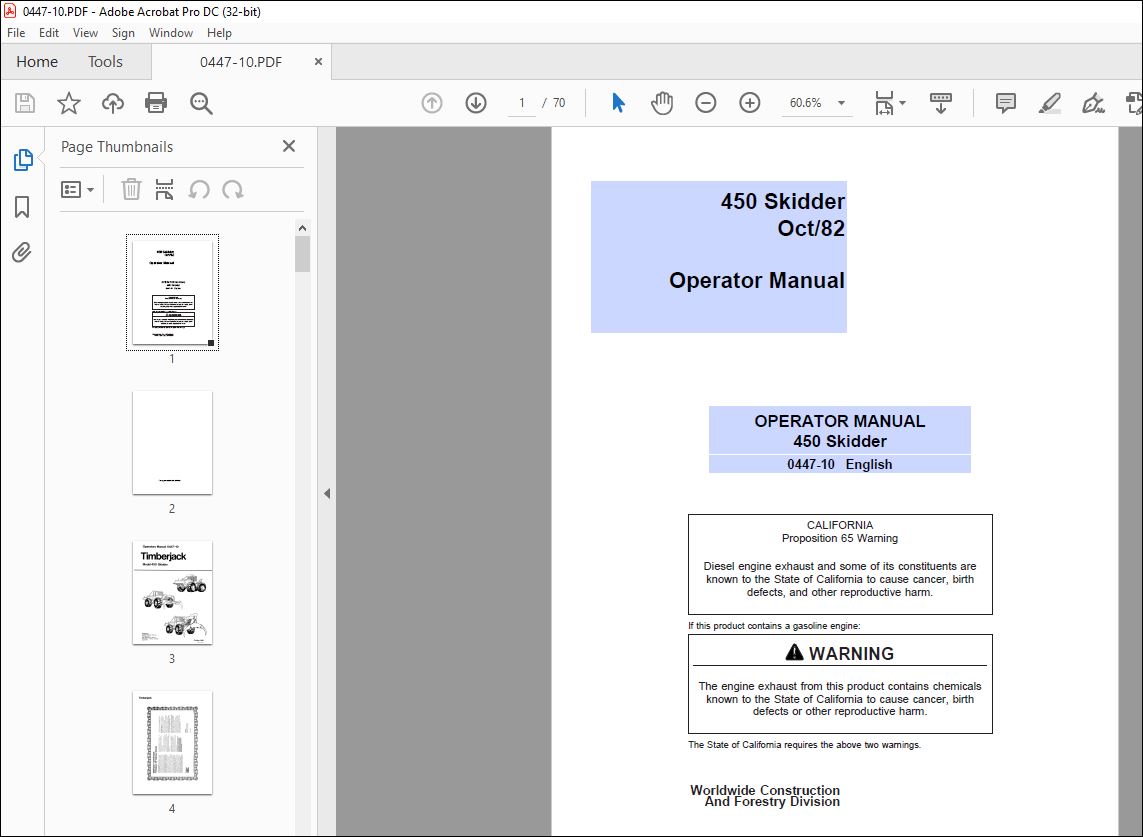Select page 2 thumbnail
This screenshot has height=837, width=1143.
(172, 443)
